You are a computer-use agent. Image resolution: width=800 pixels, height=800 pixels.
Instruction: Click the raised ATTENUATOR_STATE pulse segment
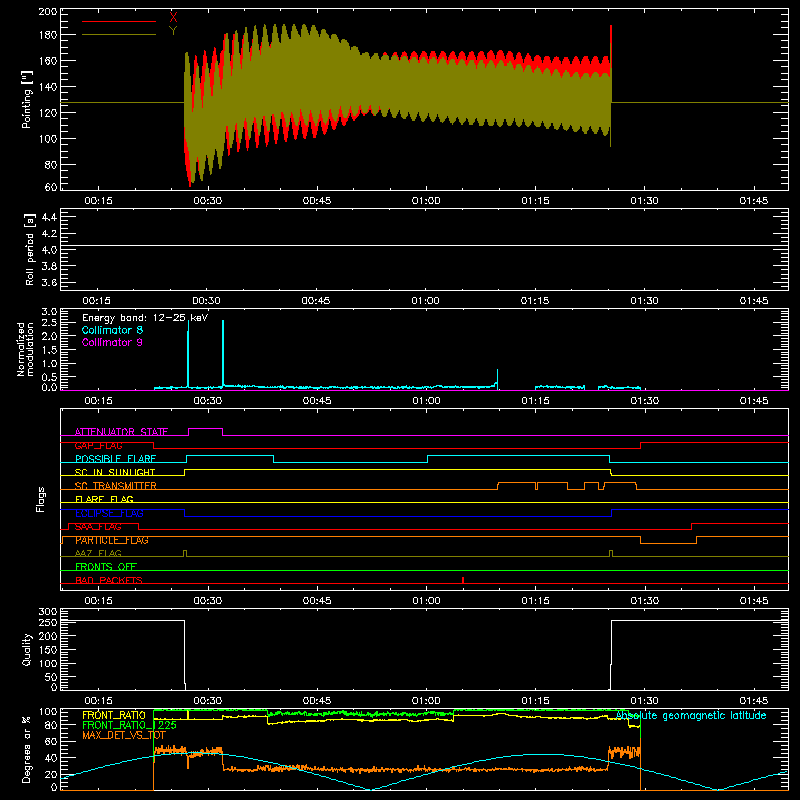pyautogui.click(x=206, y=429)
